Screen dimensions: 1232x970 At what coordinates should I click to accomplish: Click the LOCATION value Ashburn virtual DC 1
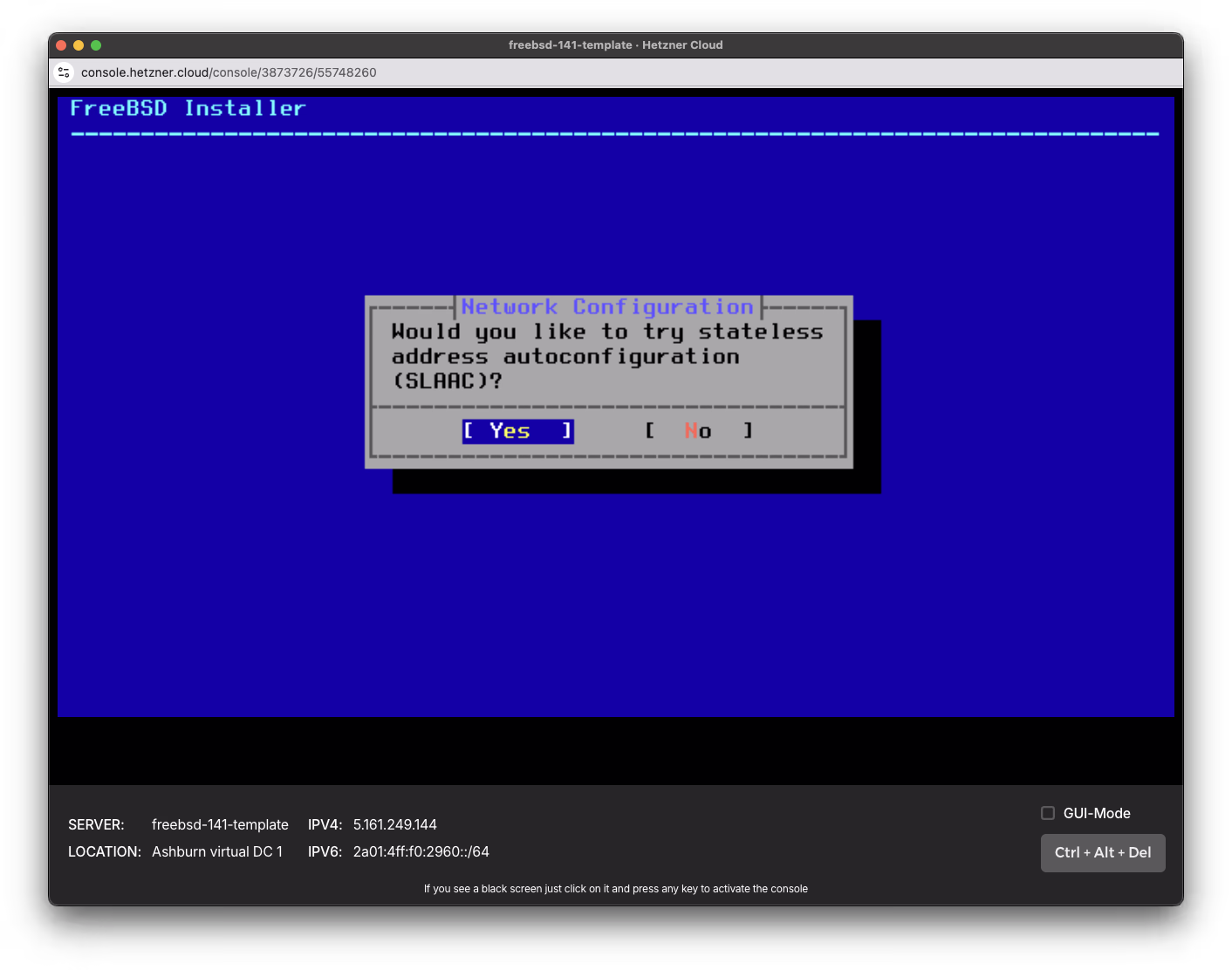tap(217, 851)
